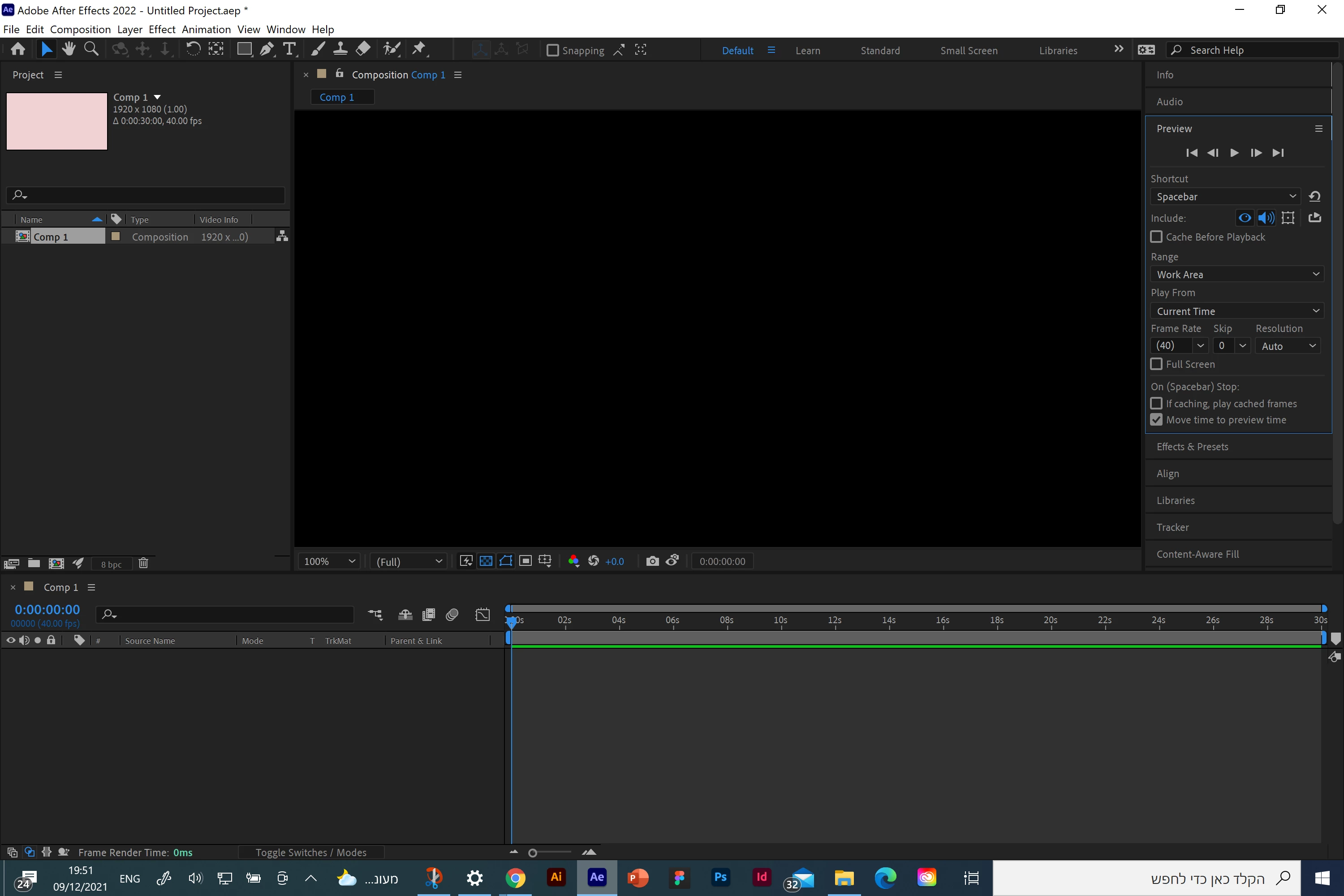Pick the Eraser tool

click(x=363, y=50)
